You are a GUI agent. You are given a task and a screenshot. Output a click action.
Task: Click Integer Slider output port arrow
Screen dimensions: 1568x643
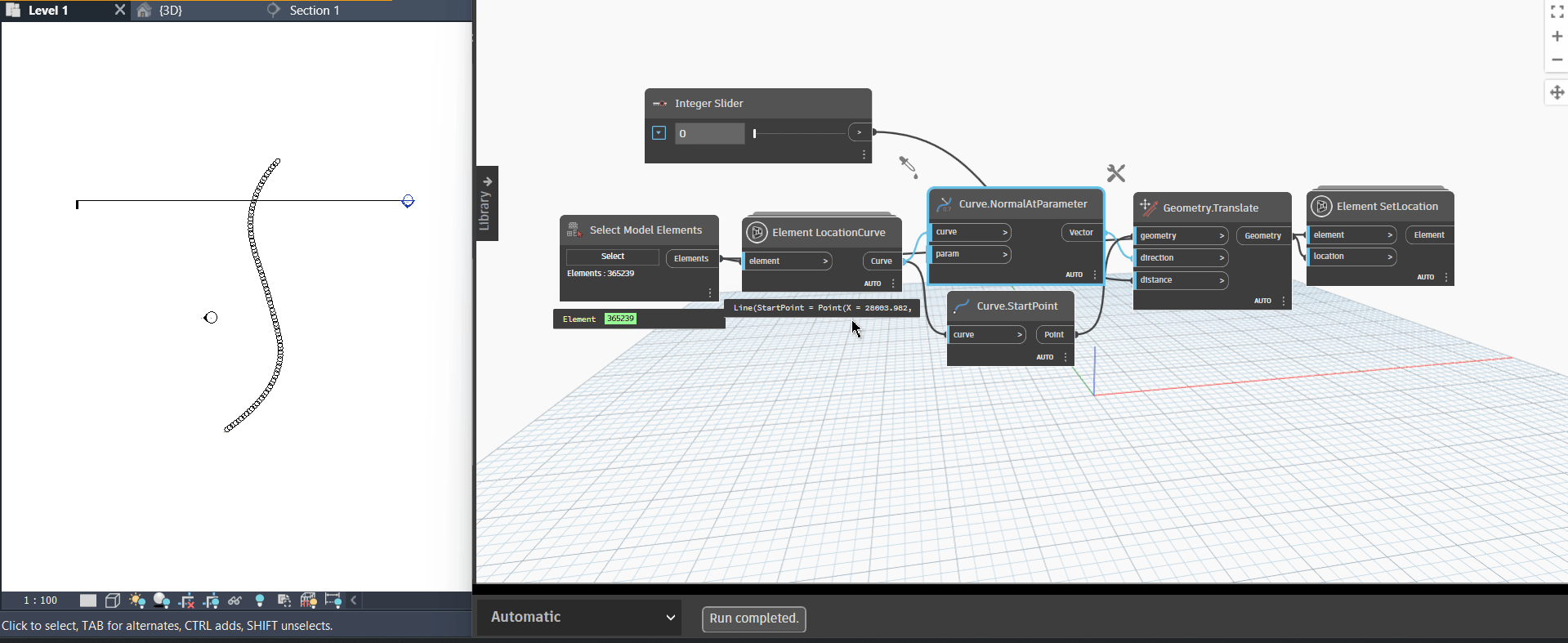point(860,132)
